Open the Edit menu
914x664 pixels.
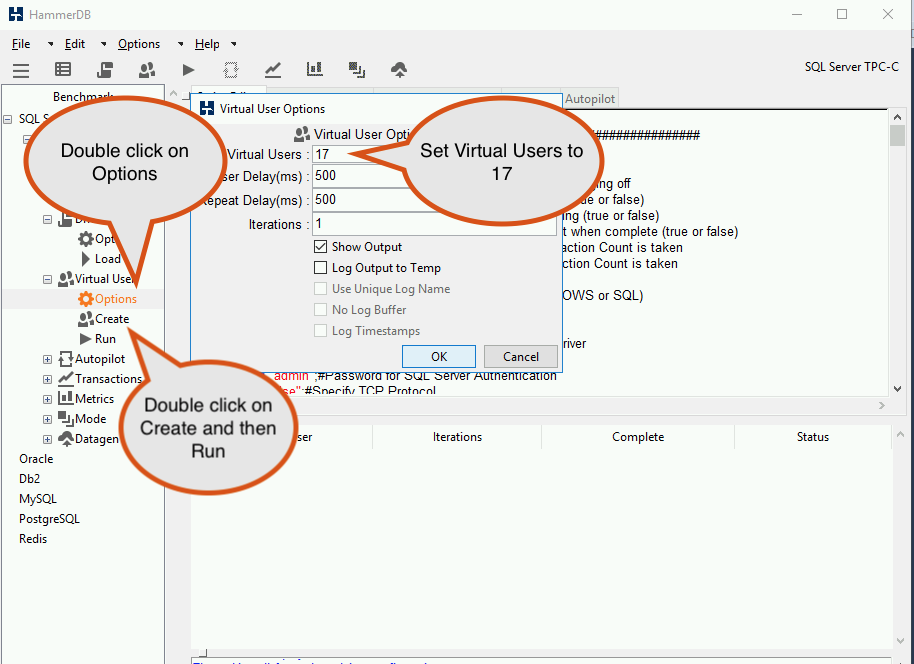click(x=75, y=44)
